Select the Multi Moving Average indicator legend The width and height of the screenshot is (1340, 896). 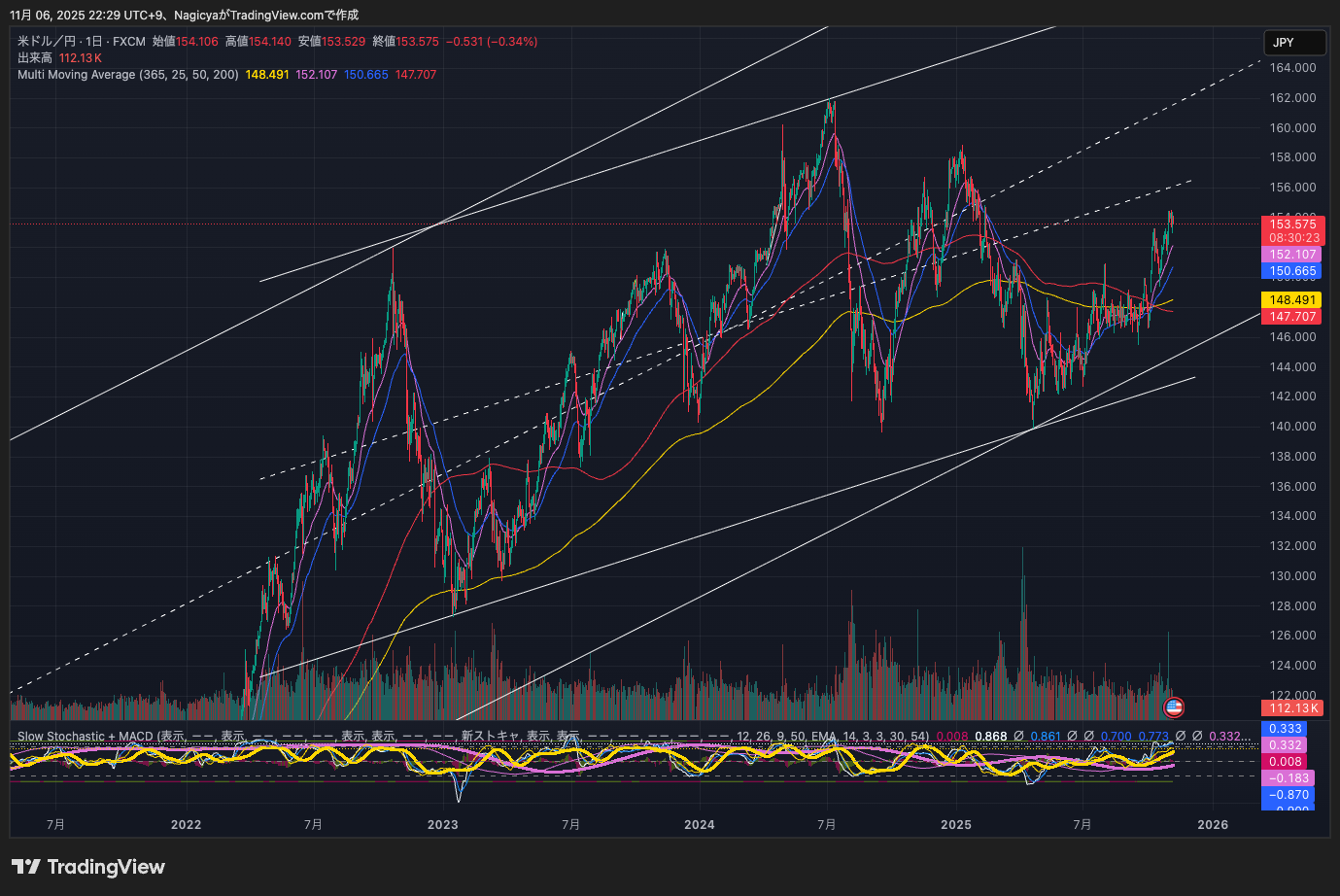(x=127, y=75)
